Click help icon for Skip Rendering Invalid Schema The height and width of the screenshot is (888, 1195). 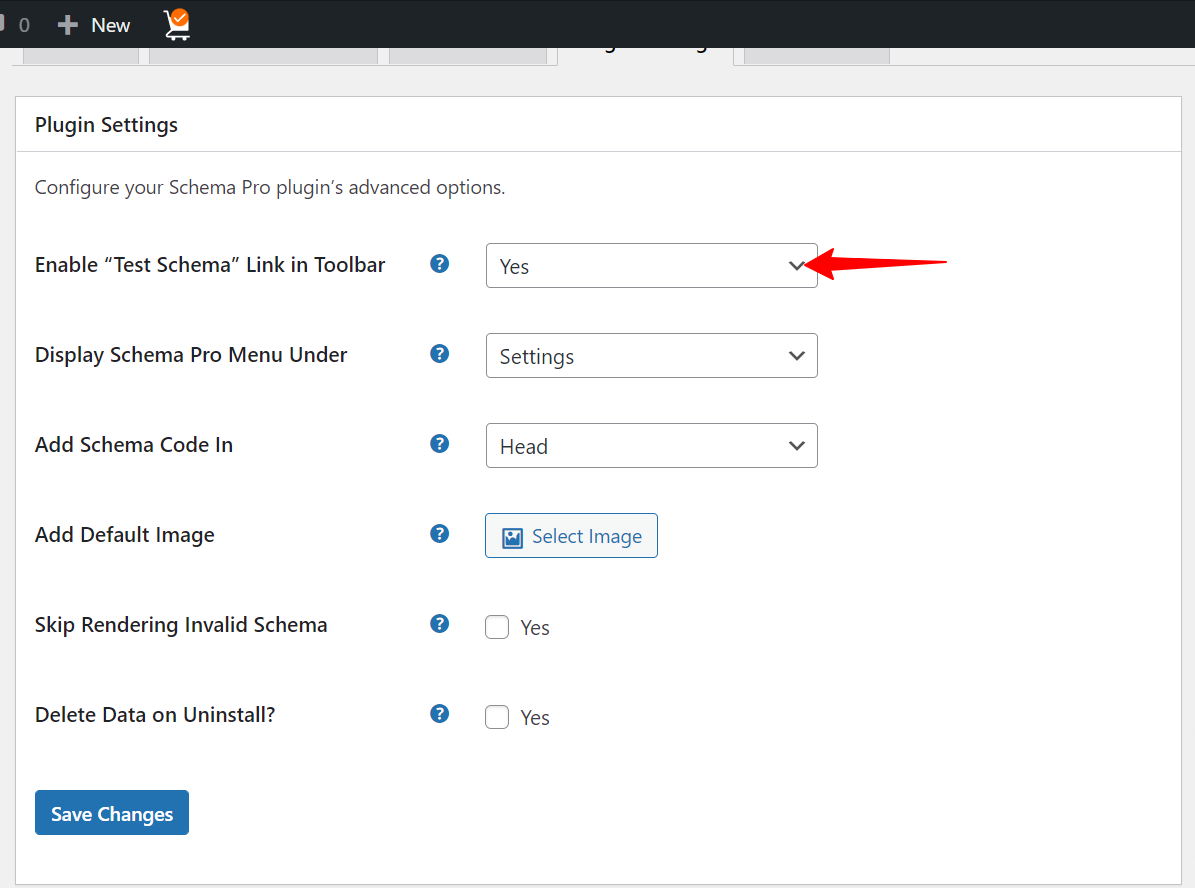[439, 624]
